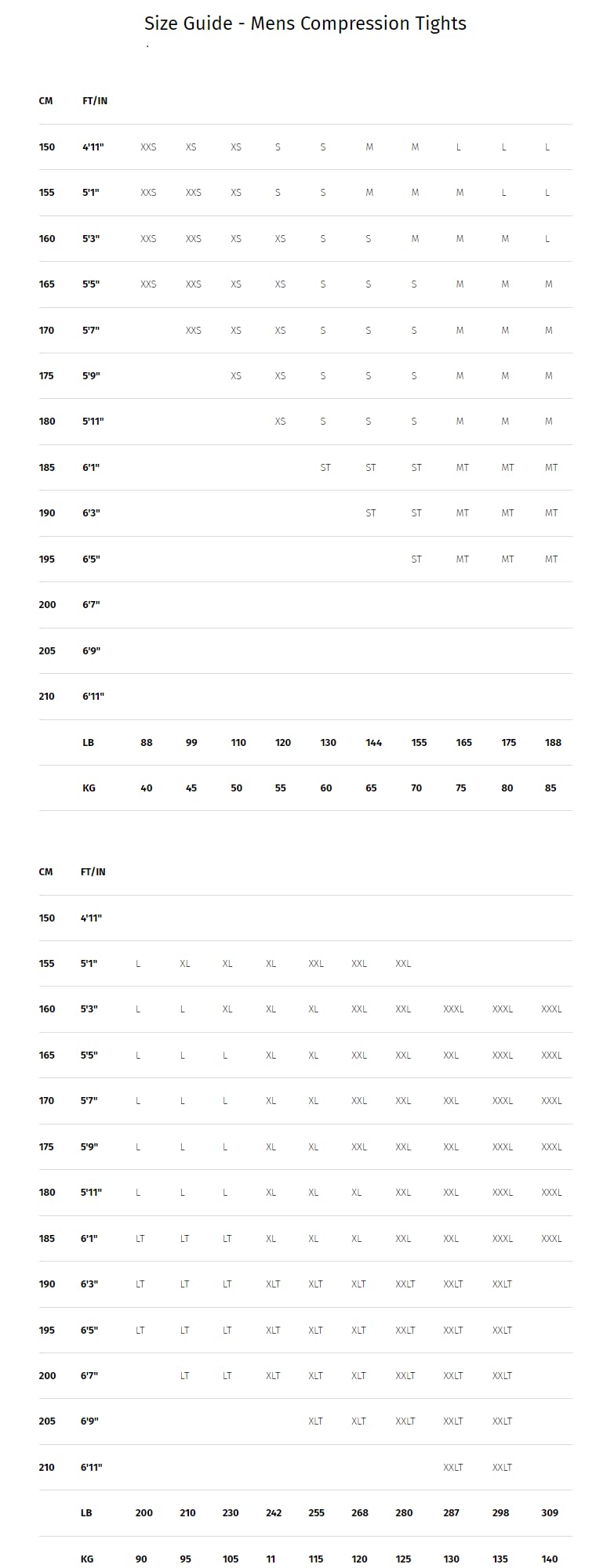This screenshot has width=596, height=1568.
Task: Select the 200 lb weight value
Action: pos(144,1512)
